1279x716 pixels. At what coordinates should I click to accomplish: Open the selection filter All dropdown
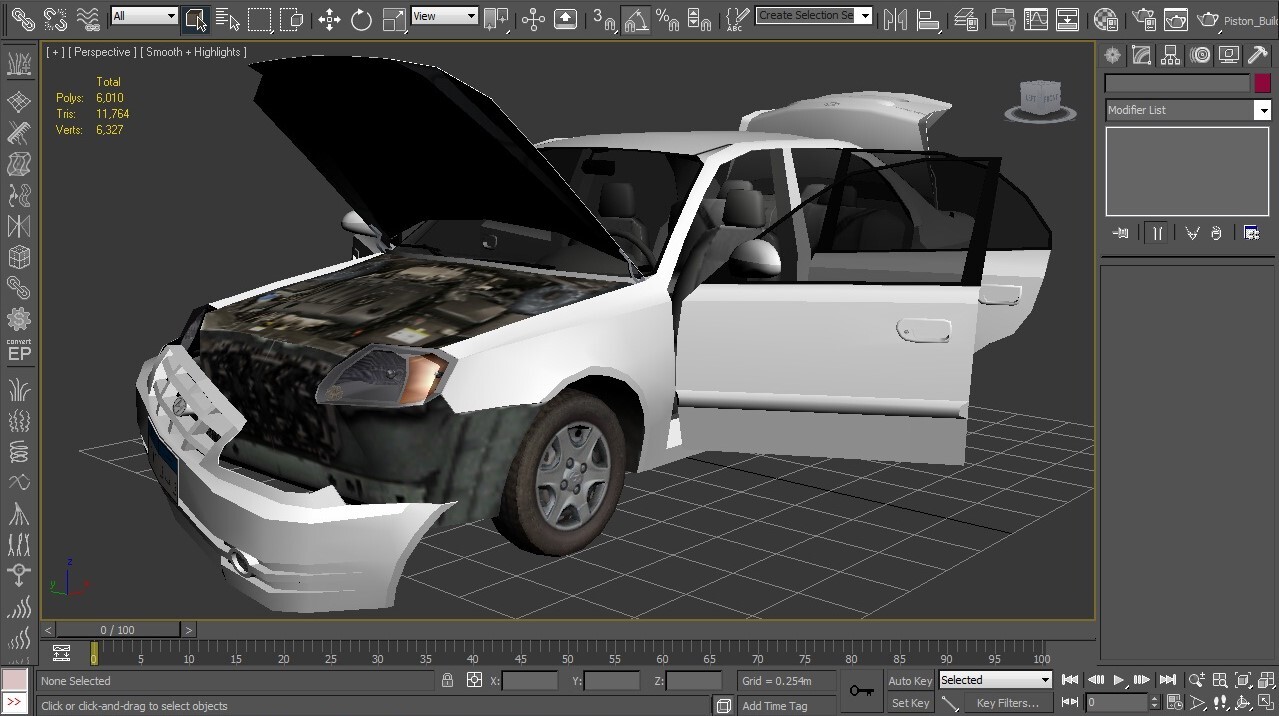pos(144,15)
